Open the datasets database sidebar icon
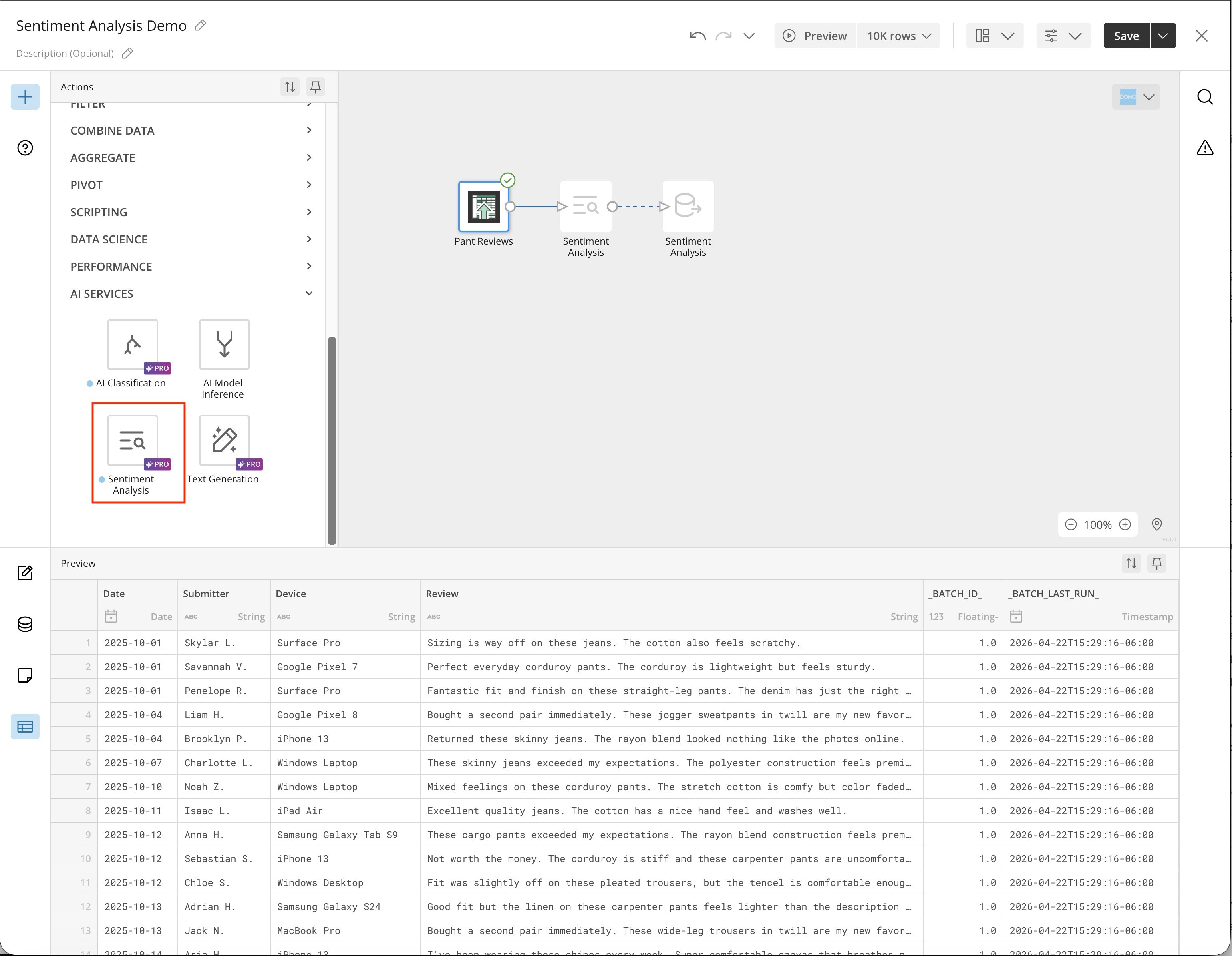The width and height of the screenshot is (1232, 956). tap(26, 624)
